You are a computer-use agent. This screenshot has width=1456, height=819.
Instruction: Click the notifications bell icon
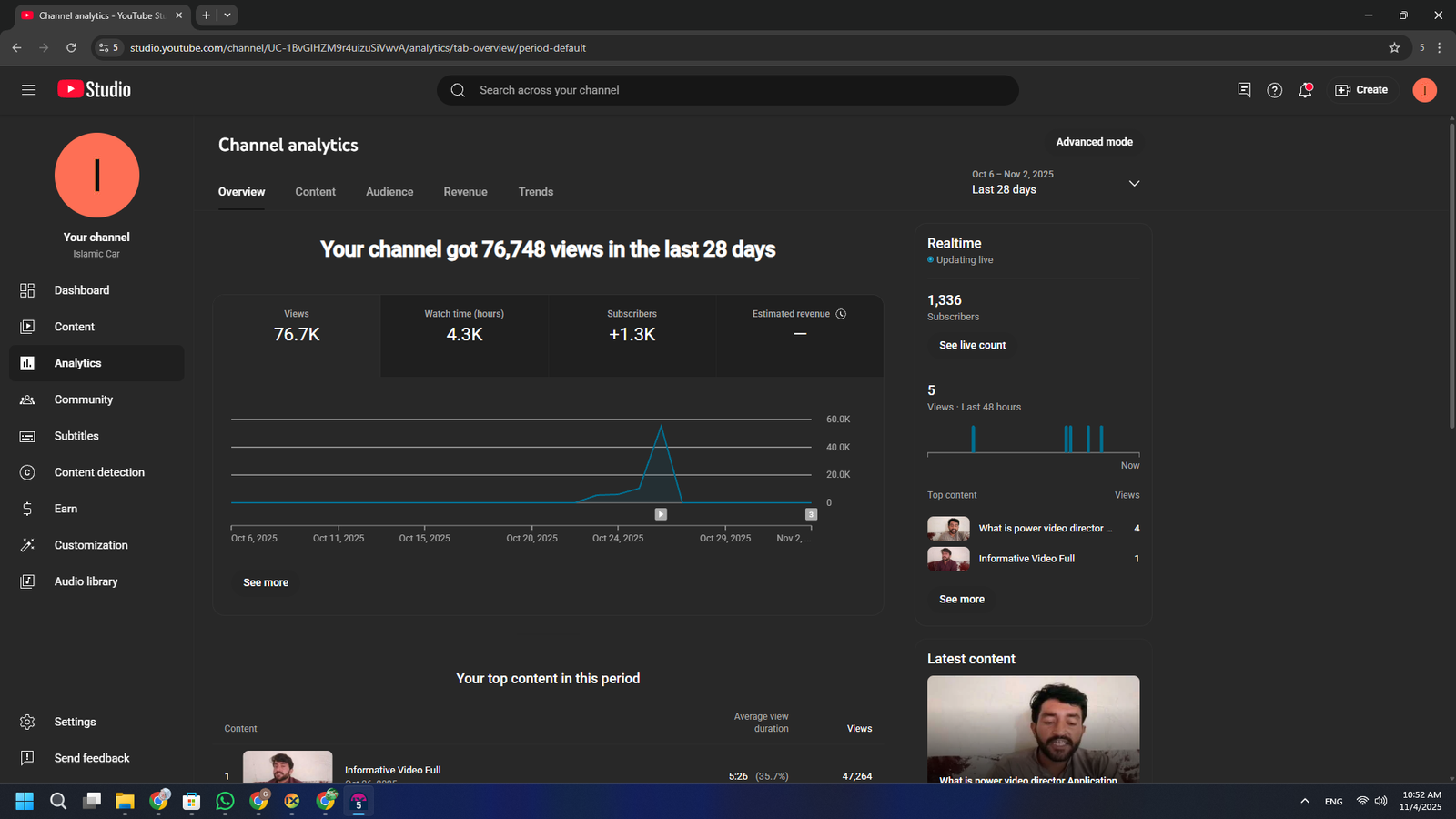point(1305,90)
